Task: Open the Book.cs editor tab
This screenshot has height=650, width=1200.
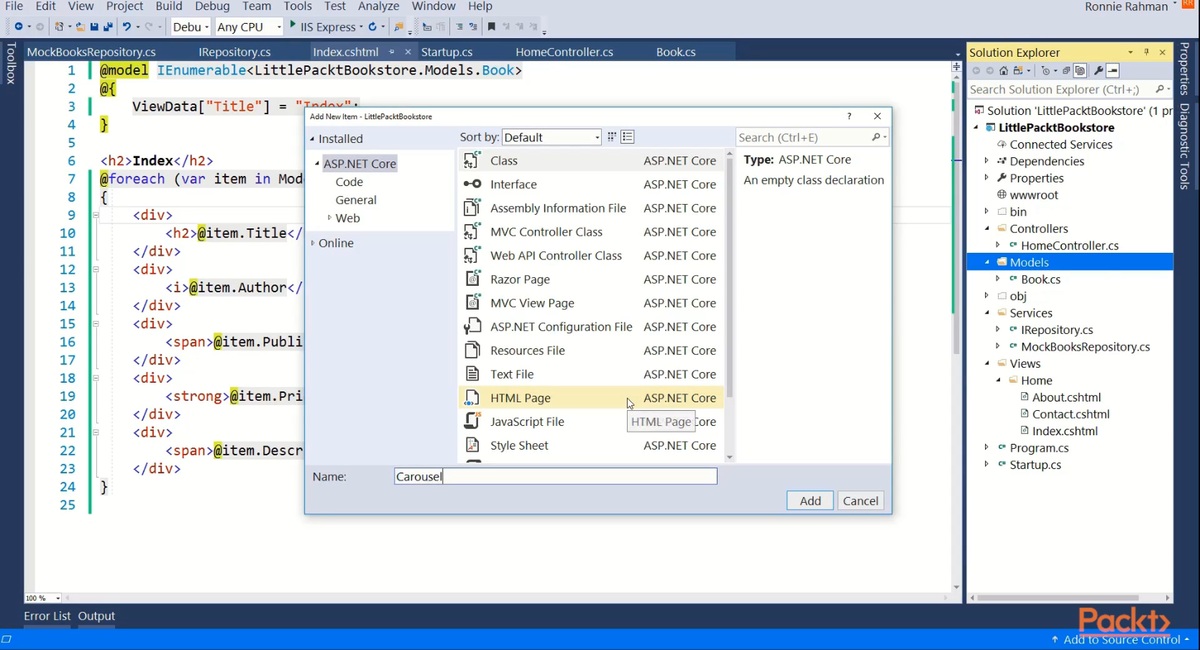Action: coord(676,52)
